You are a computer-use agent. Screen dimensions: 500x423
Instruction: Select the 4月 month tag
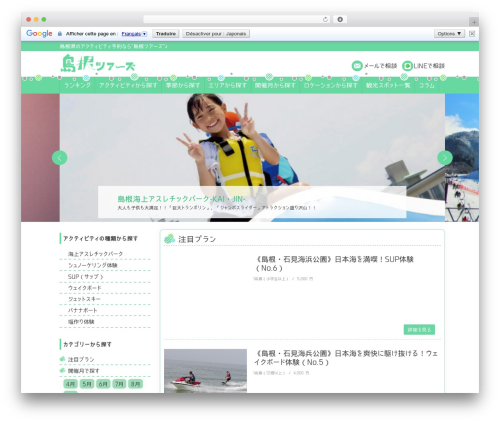(x=70, y=384)
